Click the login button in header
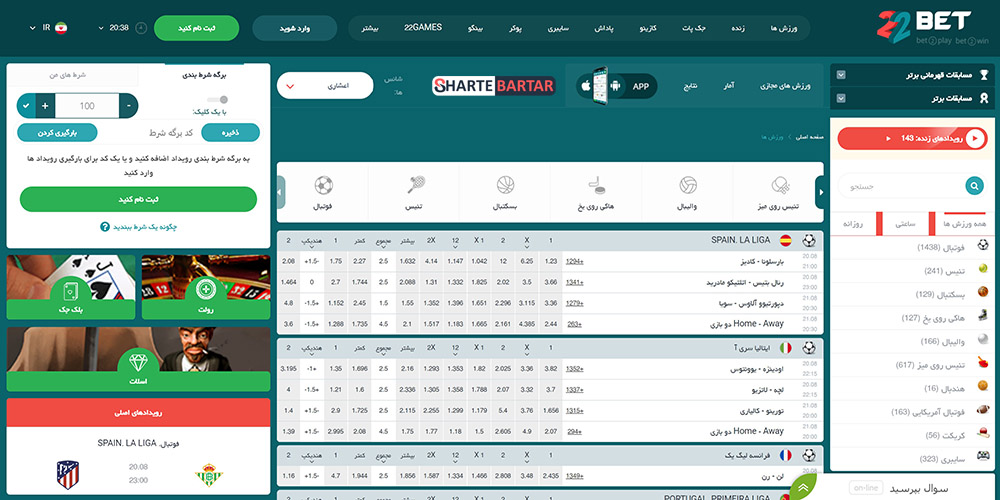The image size is (1000, 500). coord(295,28)
